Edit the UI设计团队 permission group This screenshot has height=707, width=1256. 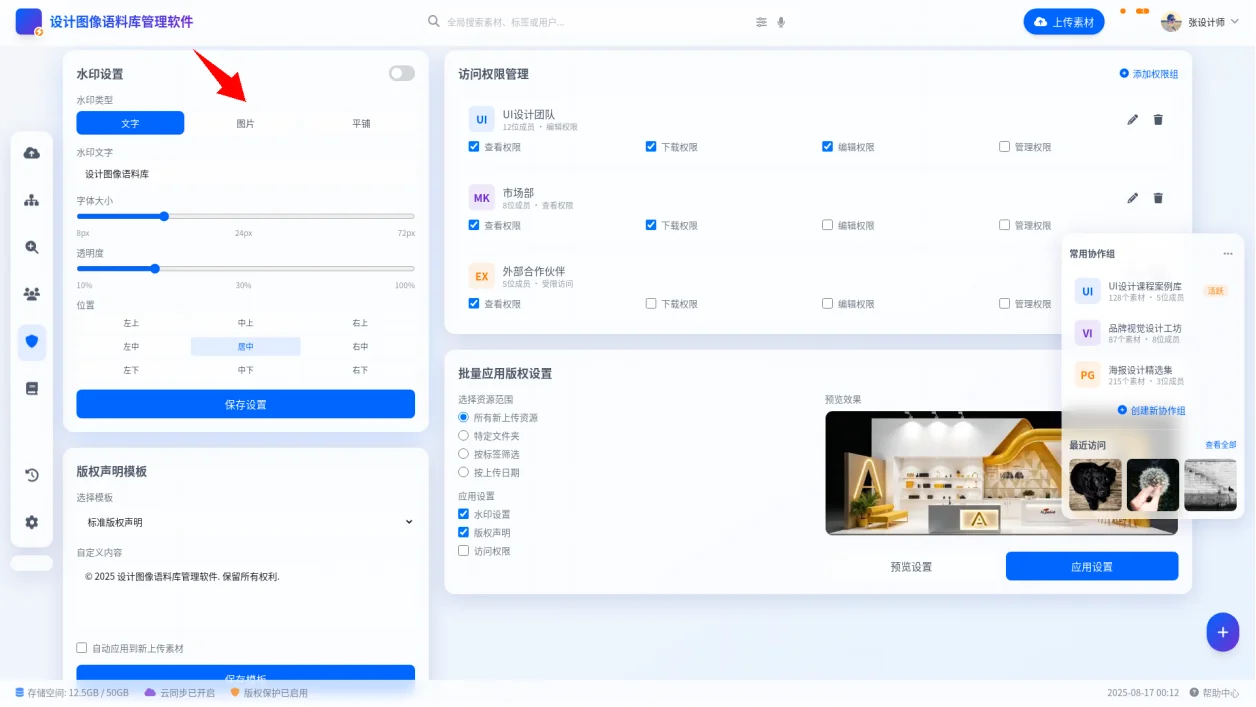click(x=1133, y=120)
